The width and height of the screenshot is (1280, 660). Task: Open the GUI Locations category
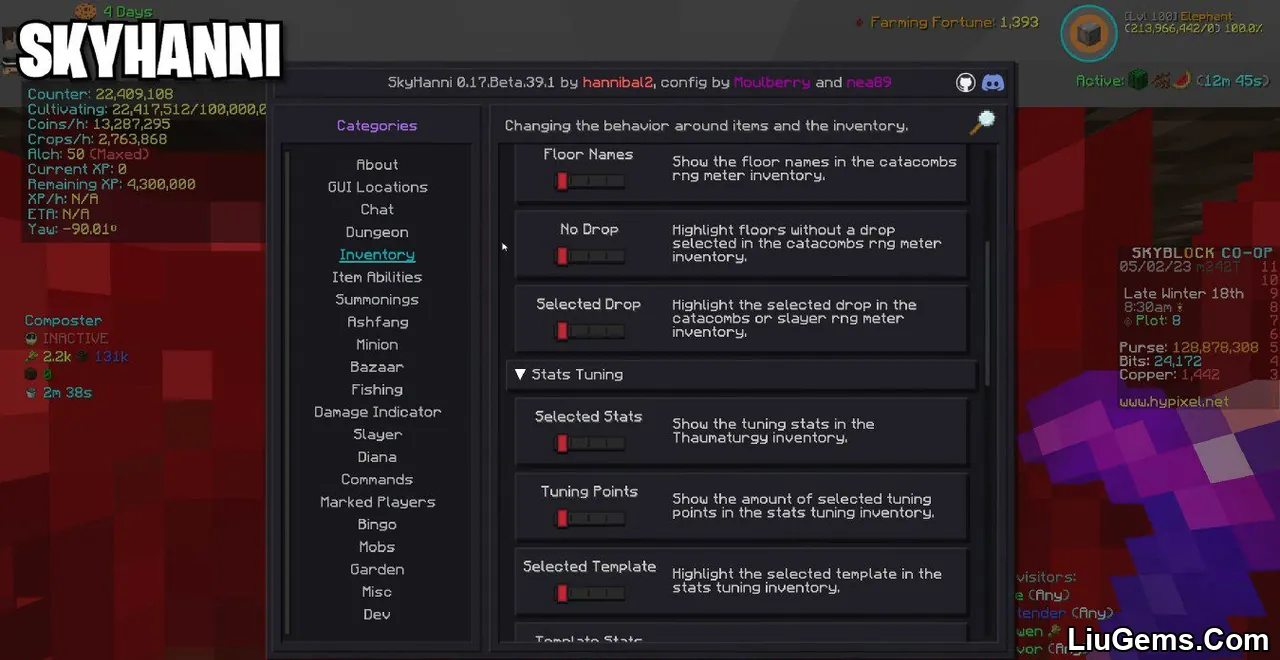pyautogui.click(x=377, y=187)
